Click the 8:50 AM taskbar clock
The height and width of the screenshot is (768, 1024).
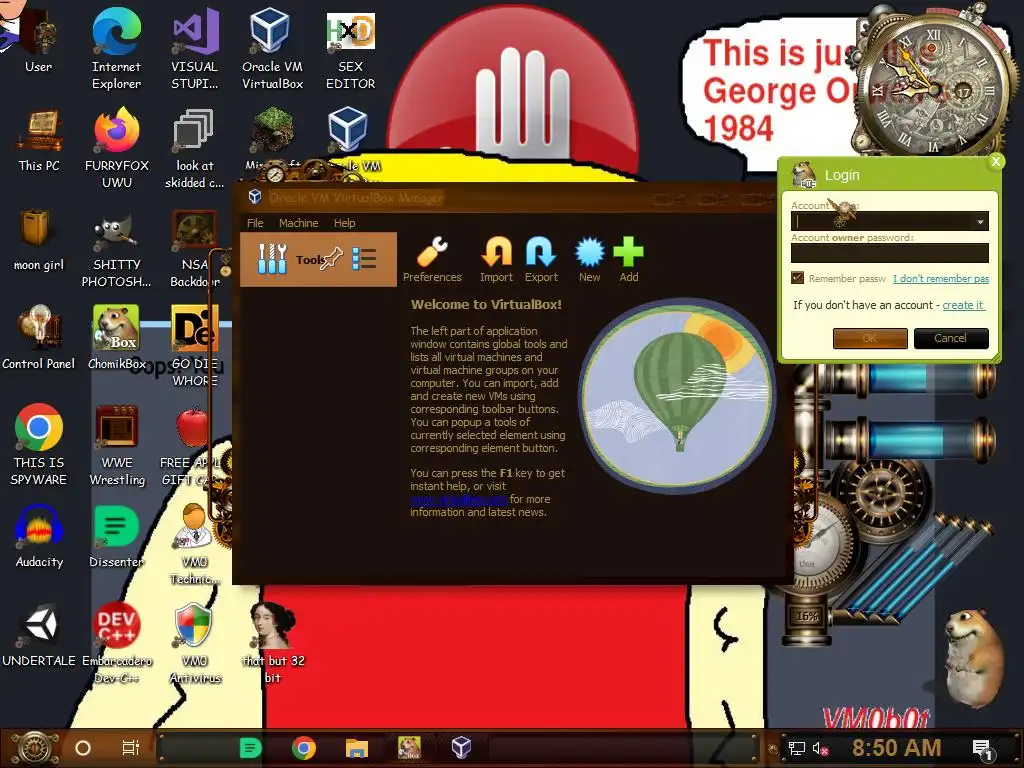[897, 748]
